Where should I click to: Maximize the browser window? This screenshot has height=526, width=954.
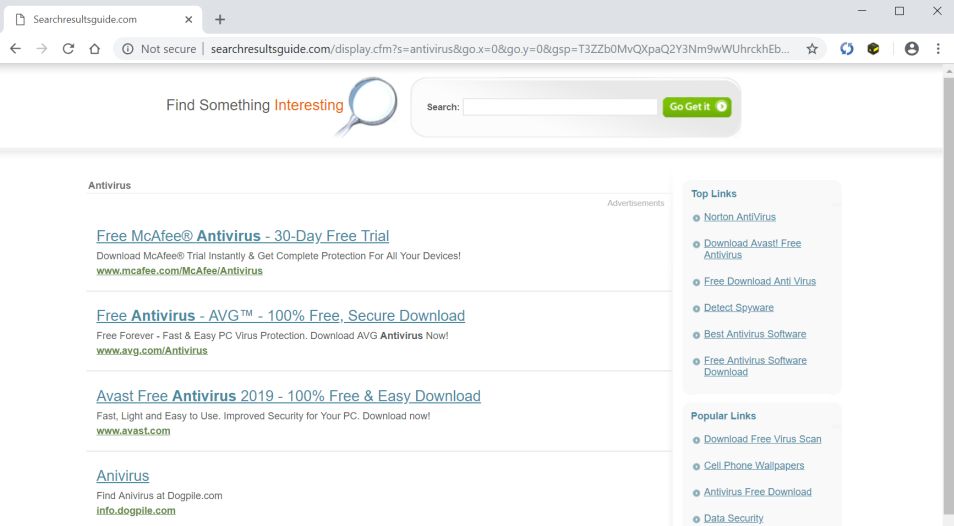click(899, 11)
